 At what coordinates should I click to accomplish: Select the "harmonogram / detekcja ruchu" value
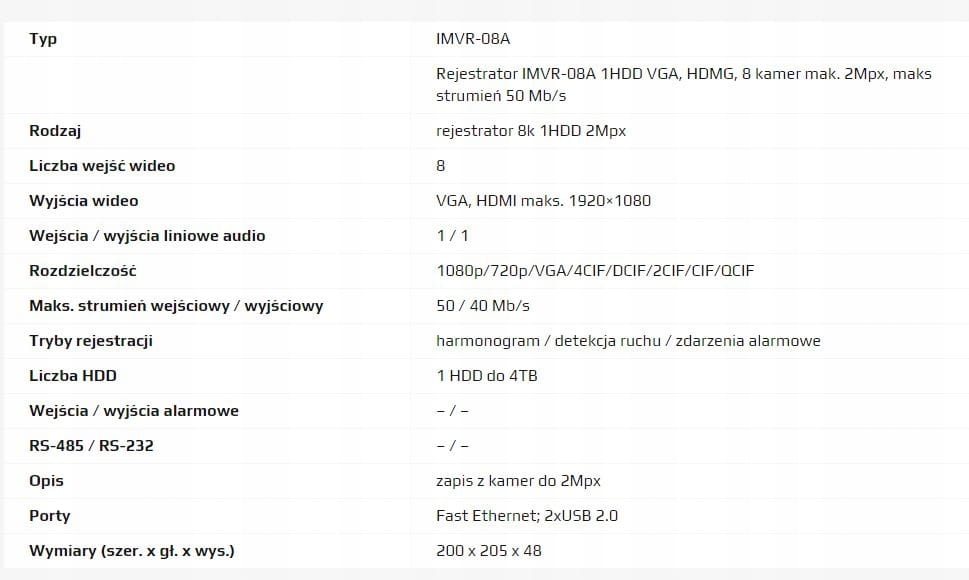(628, 341)
